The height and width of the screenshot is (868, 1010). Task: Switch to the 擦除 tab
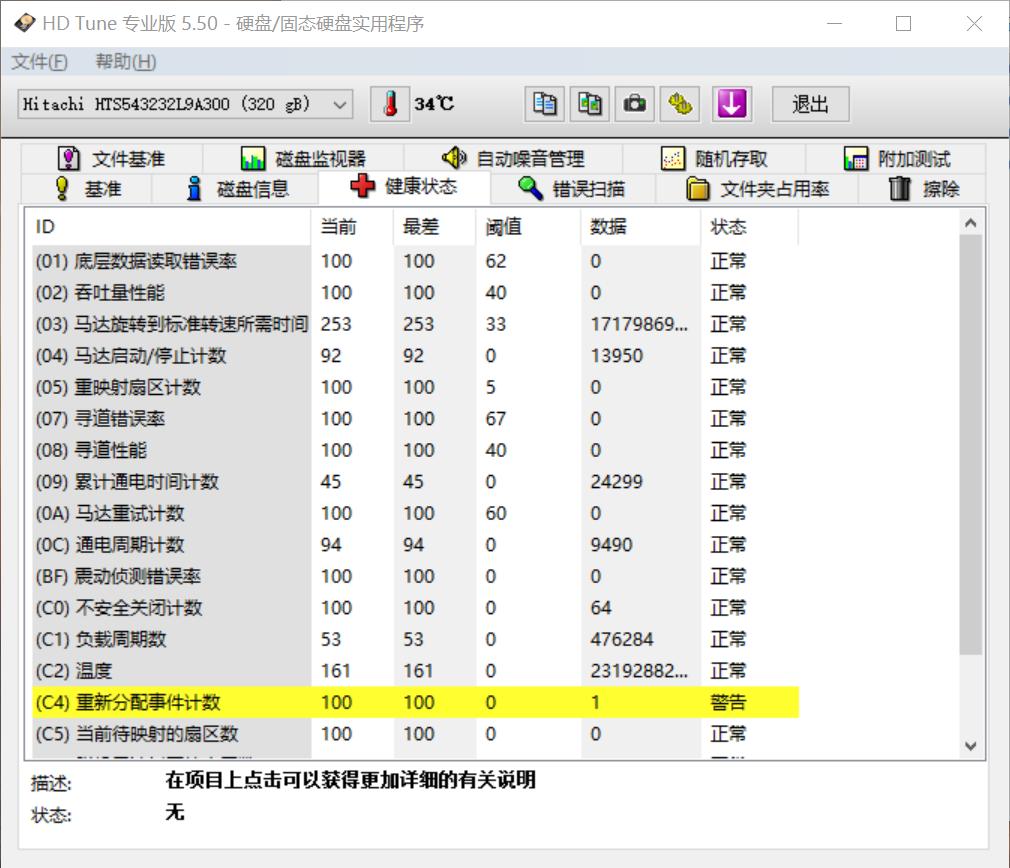923,189
